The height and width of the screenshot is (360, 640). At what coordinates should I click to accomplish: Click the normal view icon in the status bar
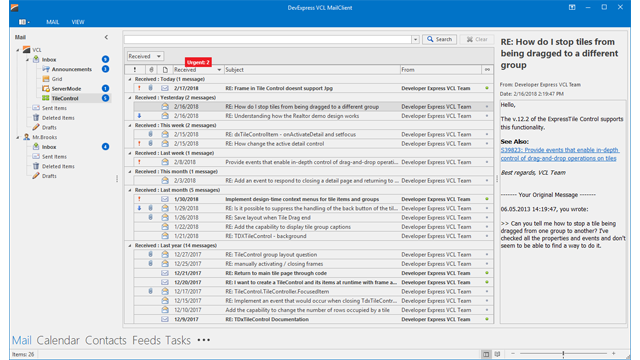click(486, 354)
